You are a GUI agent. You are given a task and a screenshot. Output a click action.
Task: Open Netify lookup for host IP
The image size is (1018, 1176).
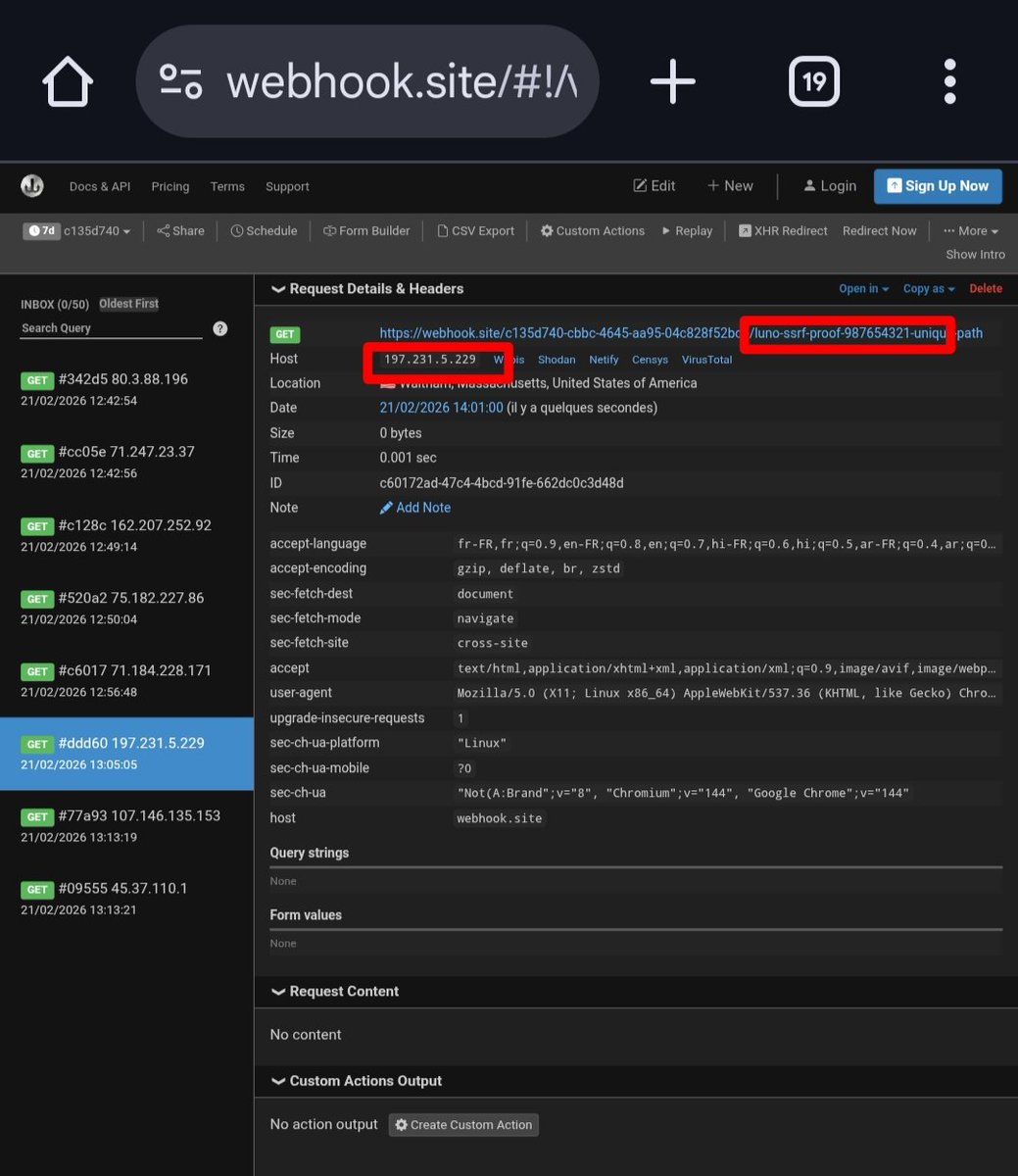point(604,360)
